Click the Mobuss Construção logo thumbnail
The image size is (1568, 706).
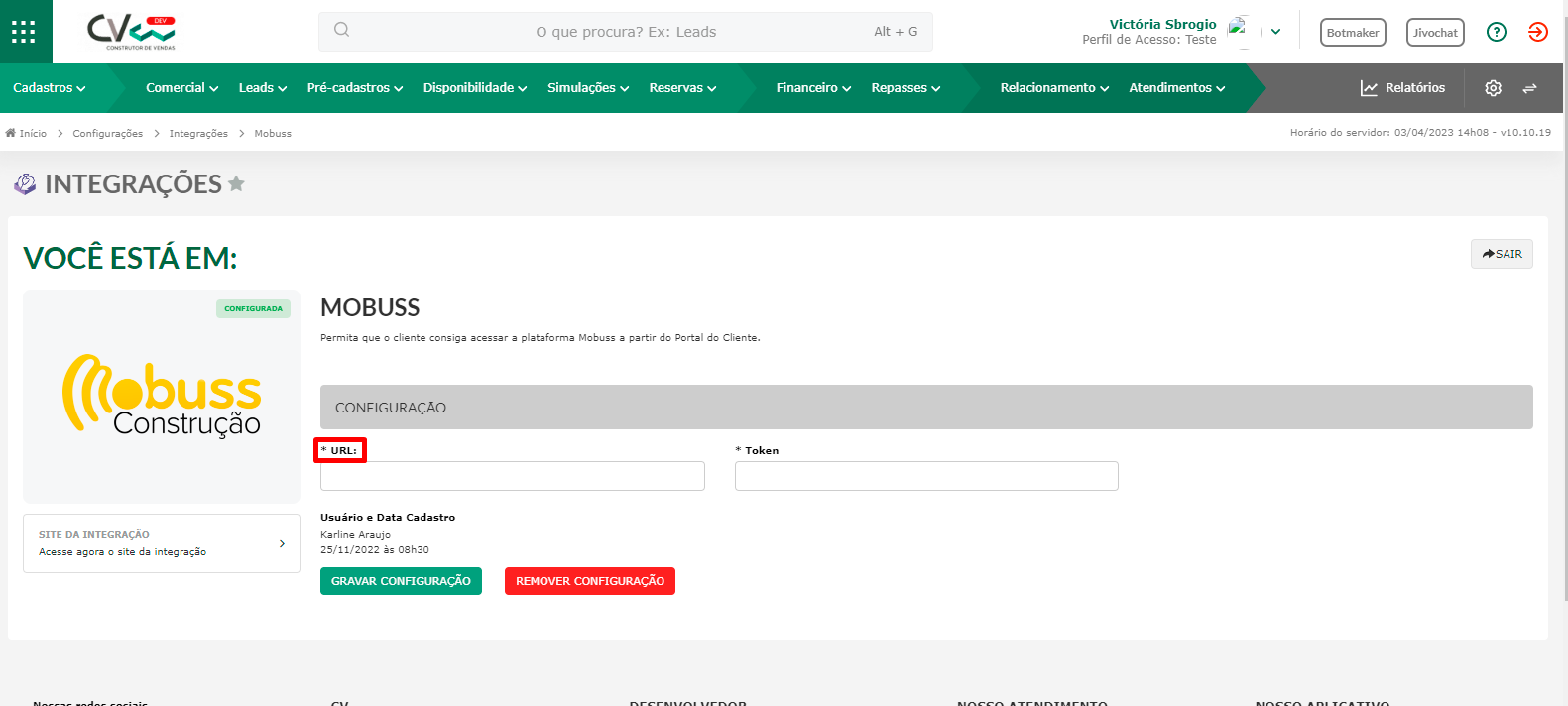tap(162, 396)
